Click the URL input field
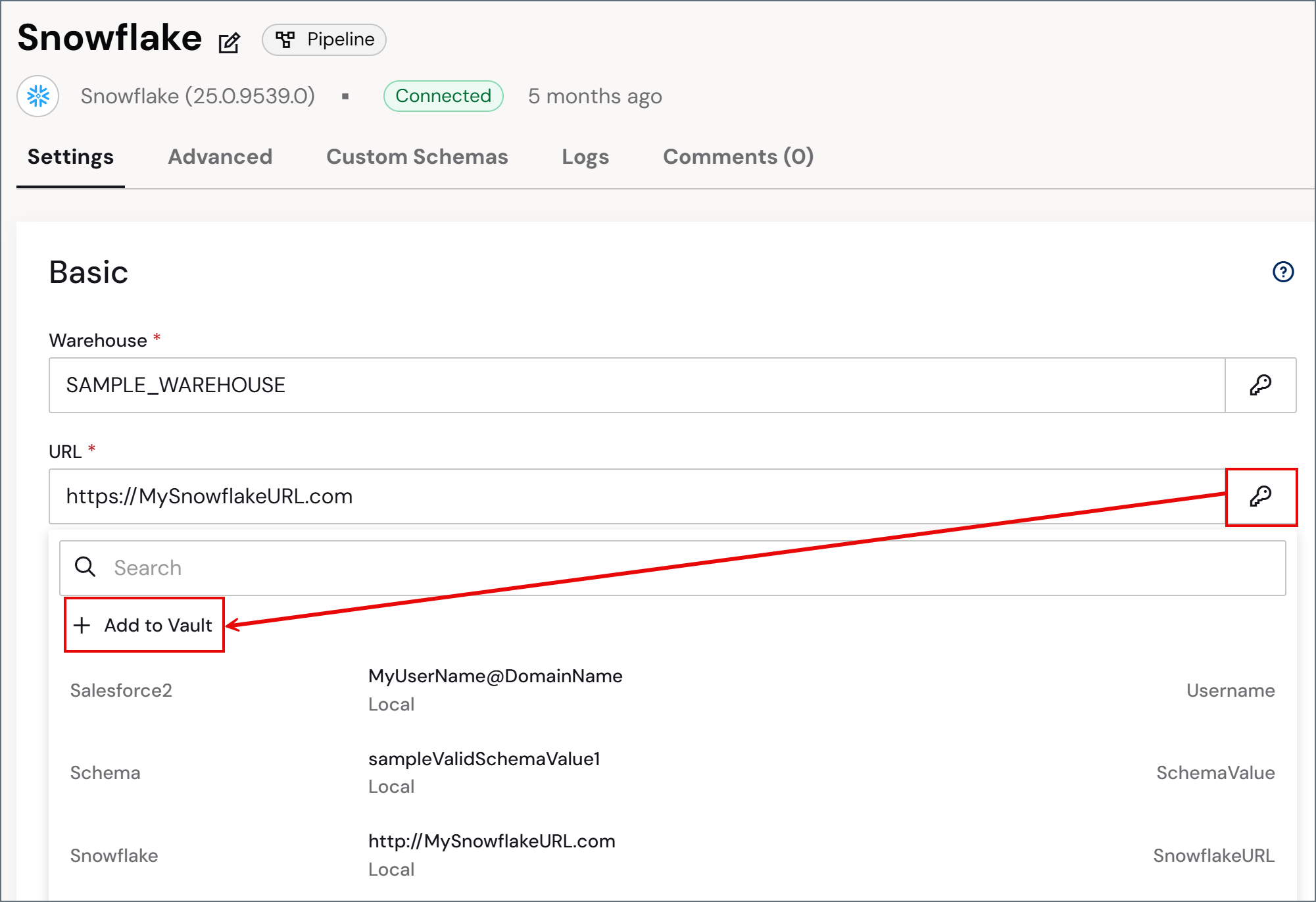The height and width of the screenshot is (902, 1316). point(637,496)
